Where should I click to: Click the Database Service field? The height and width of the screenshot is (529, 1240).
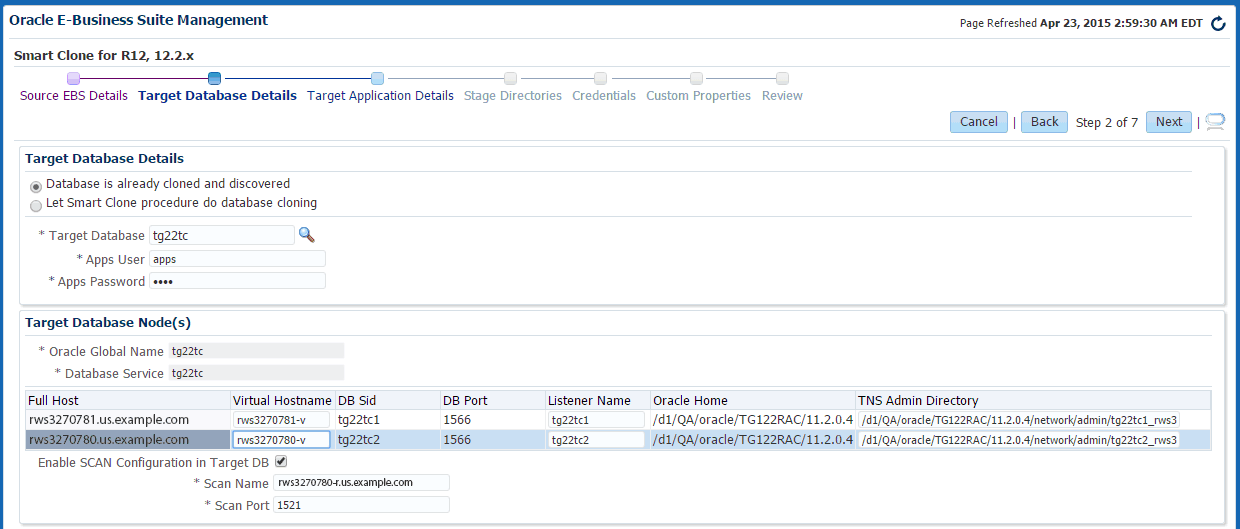point(256,373)
